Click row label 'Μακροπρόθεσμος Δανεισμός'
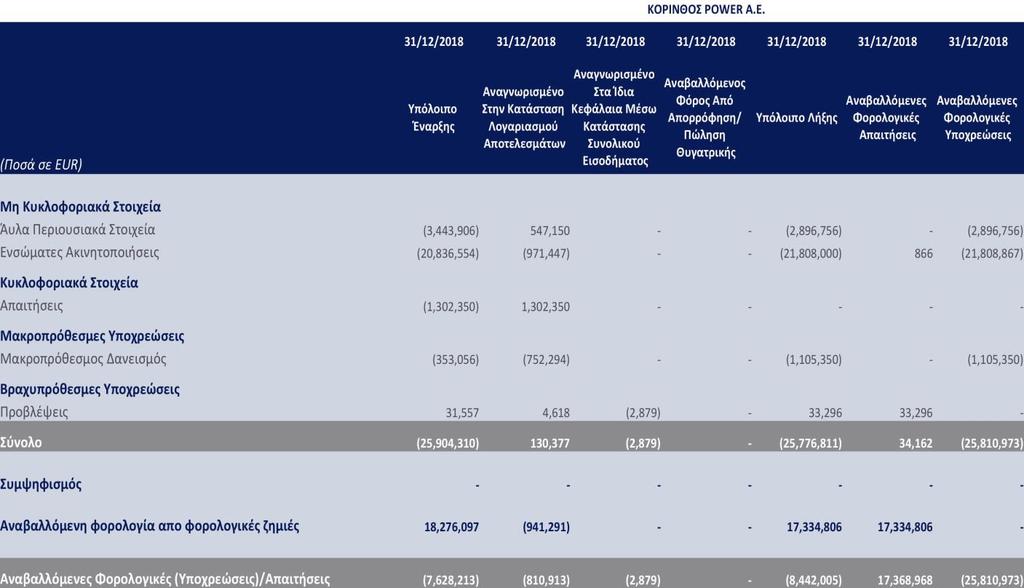The image size is (1024, 588). pyautogui.click(x=83, y=359)
